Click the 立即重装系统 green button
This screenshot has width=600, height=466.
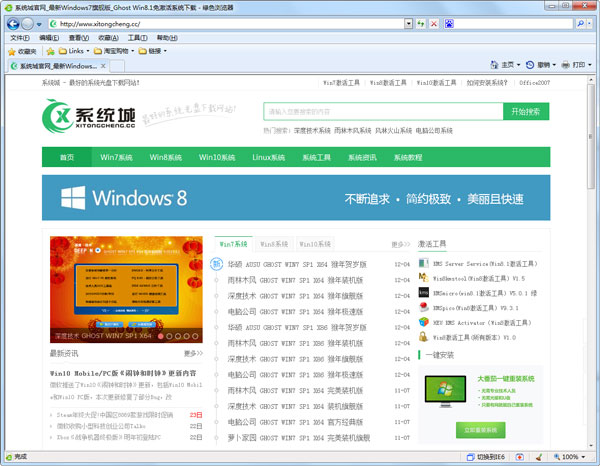coord(481,430)
